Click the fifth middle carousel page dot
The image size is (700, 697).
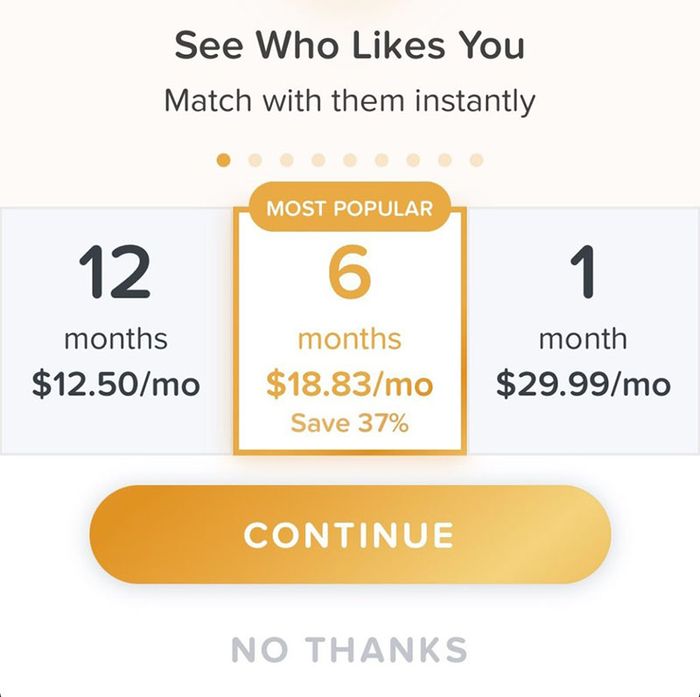tap(350, 160)
